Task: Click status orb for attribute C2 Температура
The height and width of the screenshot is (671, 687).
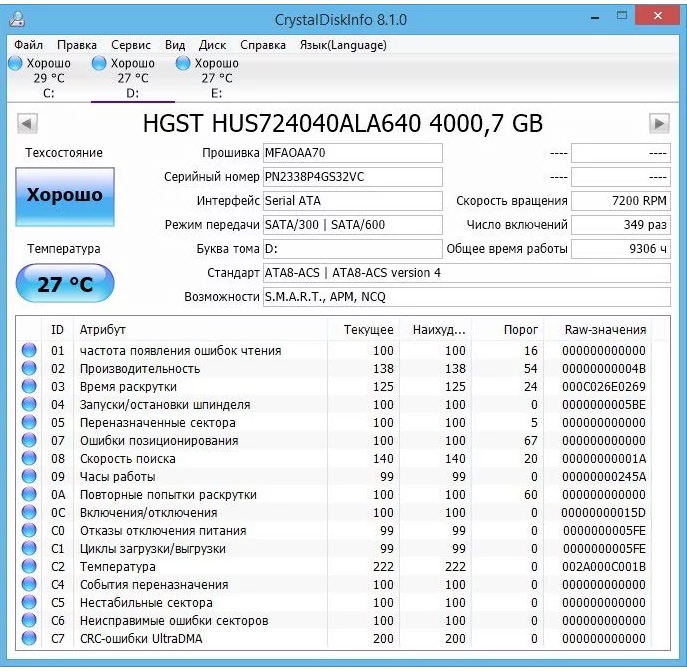Action: pos(29,566)
